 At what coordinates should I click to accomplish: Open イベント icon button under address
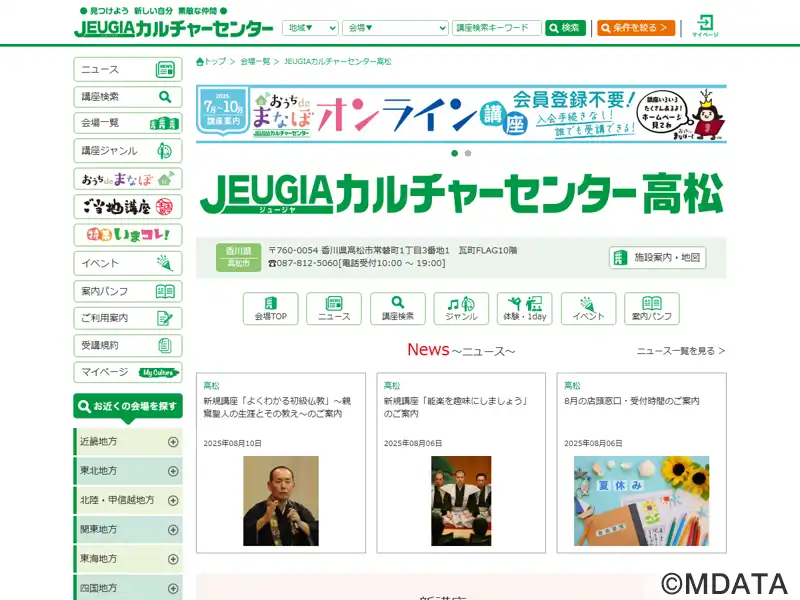pyautogui.click(x=588, y=308)
